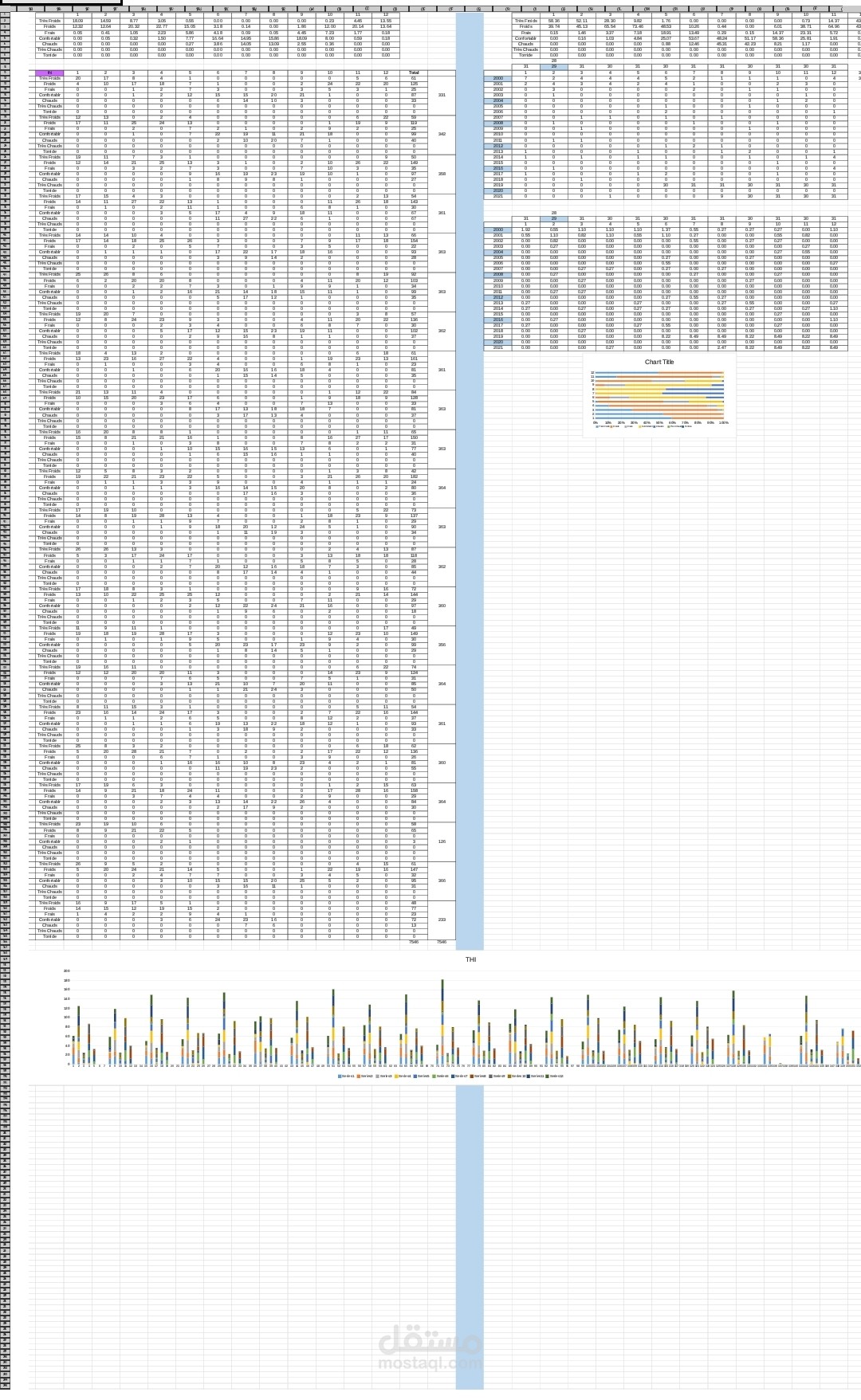Select the year 2021 cell in the decimal values table
The width and height of the screenshot is (861, 1400).
pyautogui.click(x=498, y=347)
